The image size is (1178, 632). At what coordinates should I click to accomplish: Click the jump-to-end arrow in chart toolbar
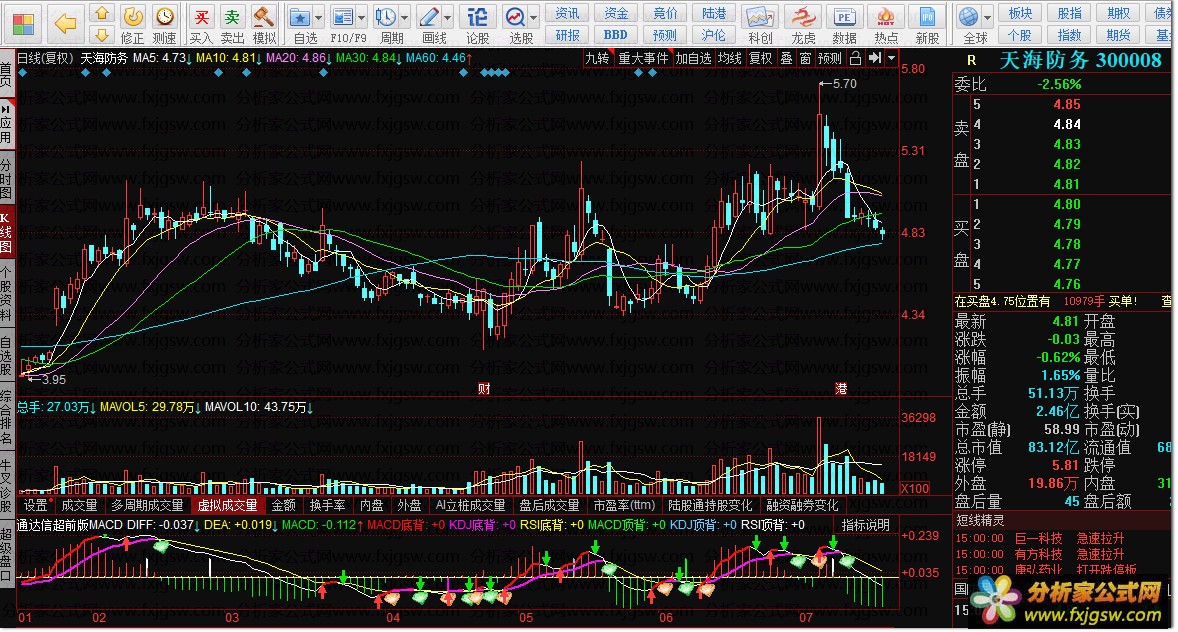pyautogui.click(x=874, y=58)
